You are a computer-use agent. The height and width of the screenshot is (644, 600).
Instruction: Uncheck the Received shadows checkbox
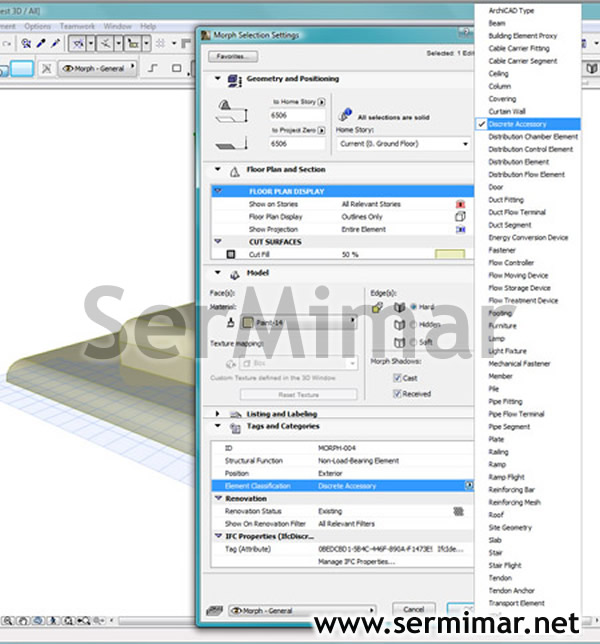pyautogui.click(x=397, y=394)
